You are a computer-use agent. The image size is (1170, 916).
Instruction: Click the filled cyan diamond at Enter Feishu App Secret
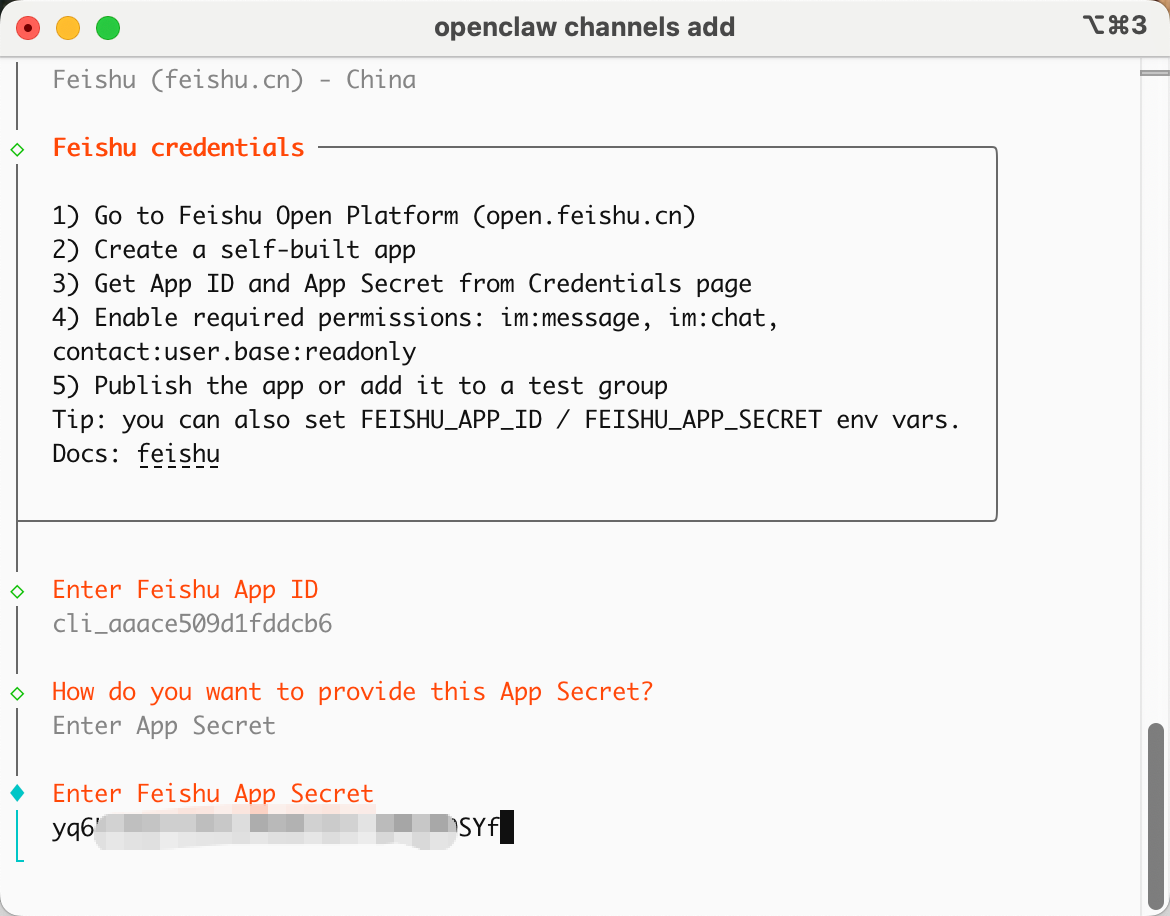[x=17, y=793]
